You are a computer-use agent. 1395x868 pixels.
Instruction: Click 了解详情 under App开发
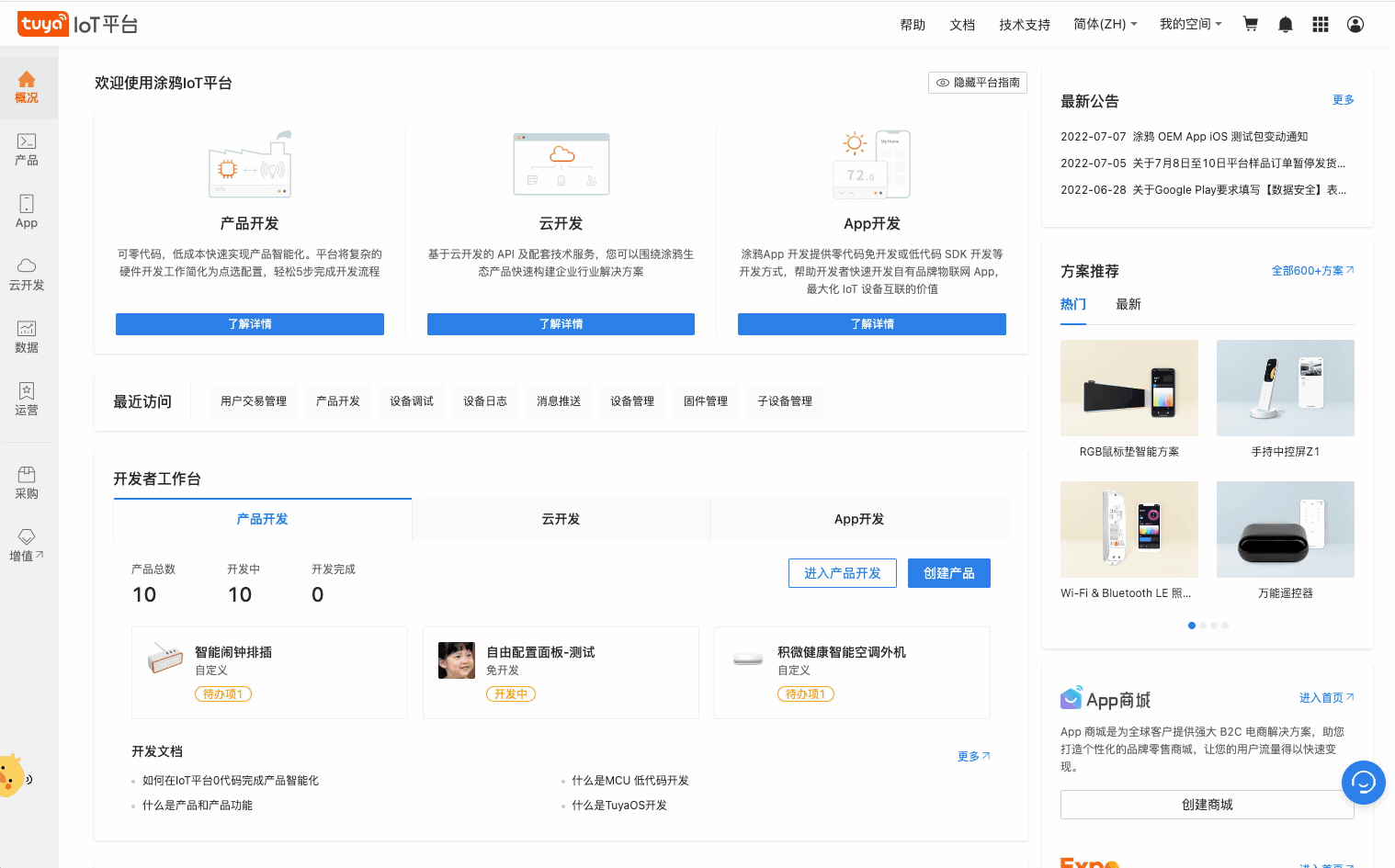(872, 324)
